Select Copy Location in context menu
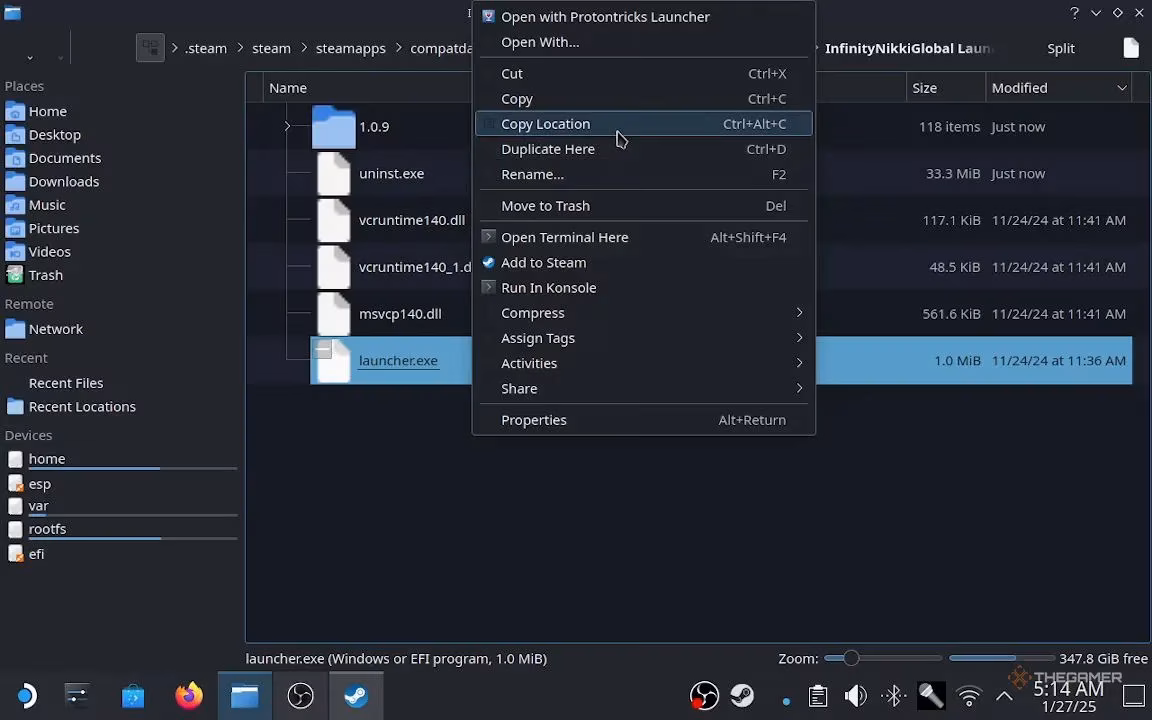 click(545, 124)
